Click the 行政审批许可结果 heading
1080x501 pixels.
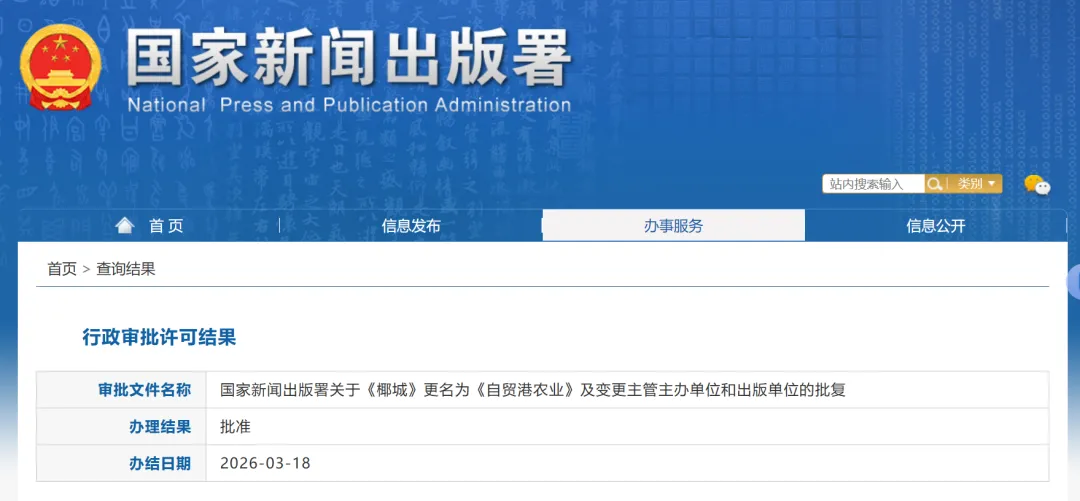pos(159,337)
